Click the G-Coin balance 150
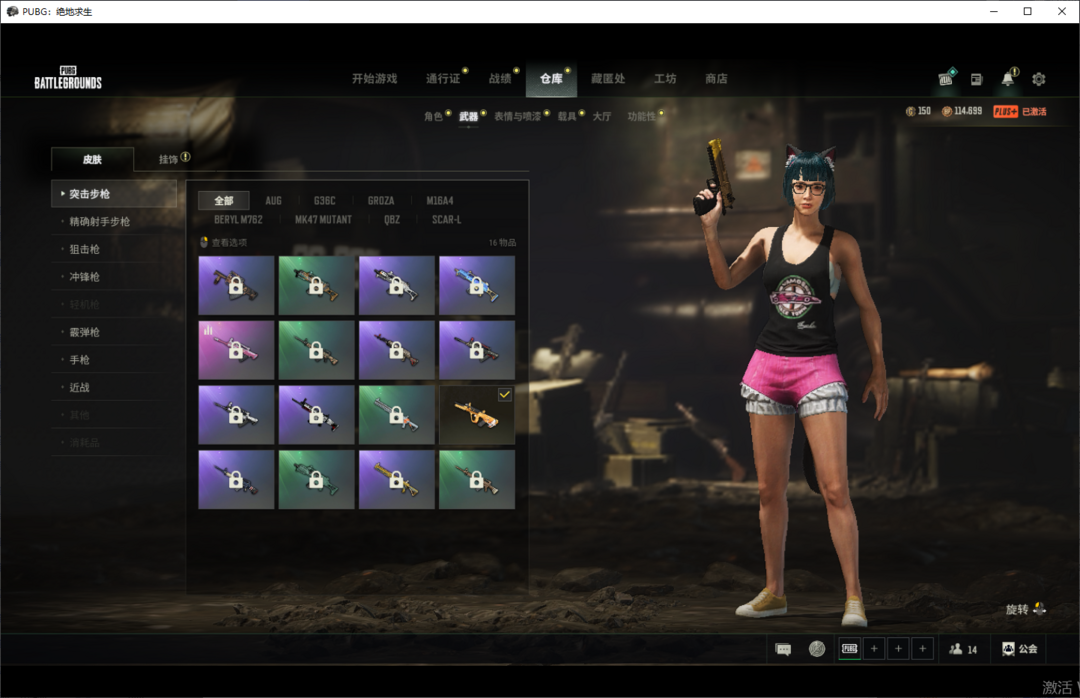Image resolution: width=1080 pixels, height=698 pixels. (918, 111)
